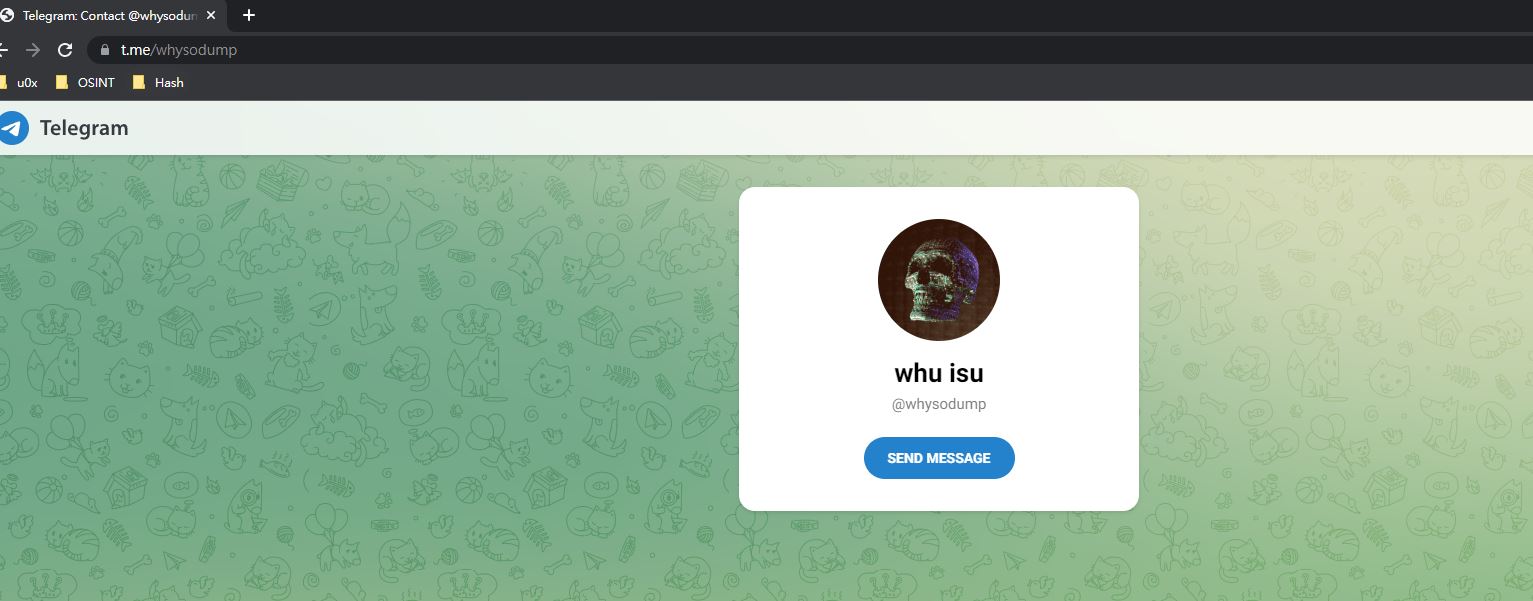Click the Telegram header text link
Viewport: 1533px width, 601px height.
click(84, 128)
